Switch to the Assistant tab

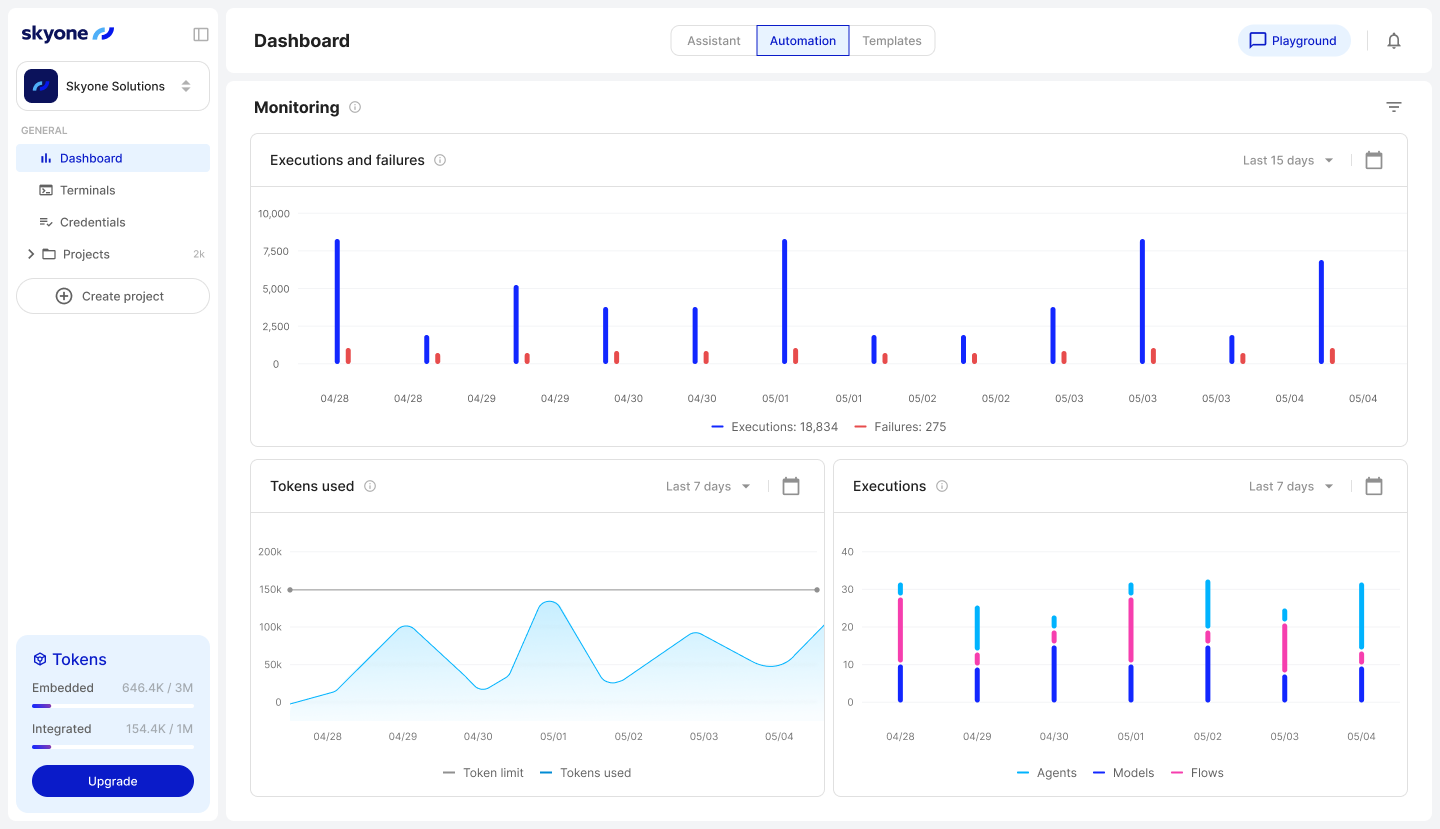714,41
